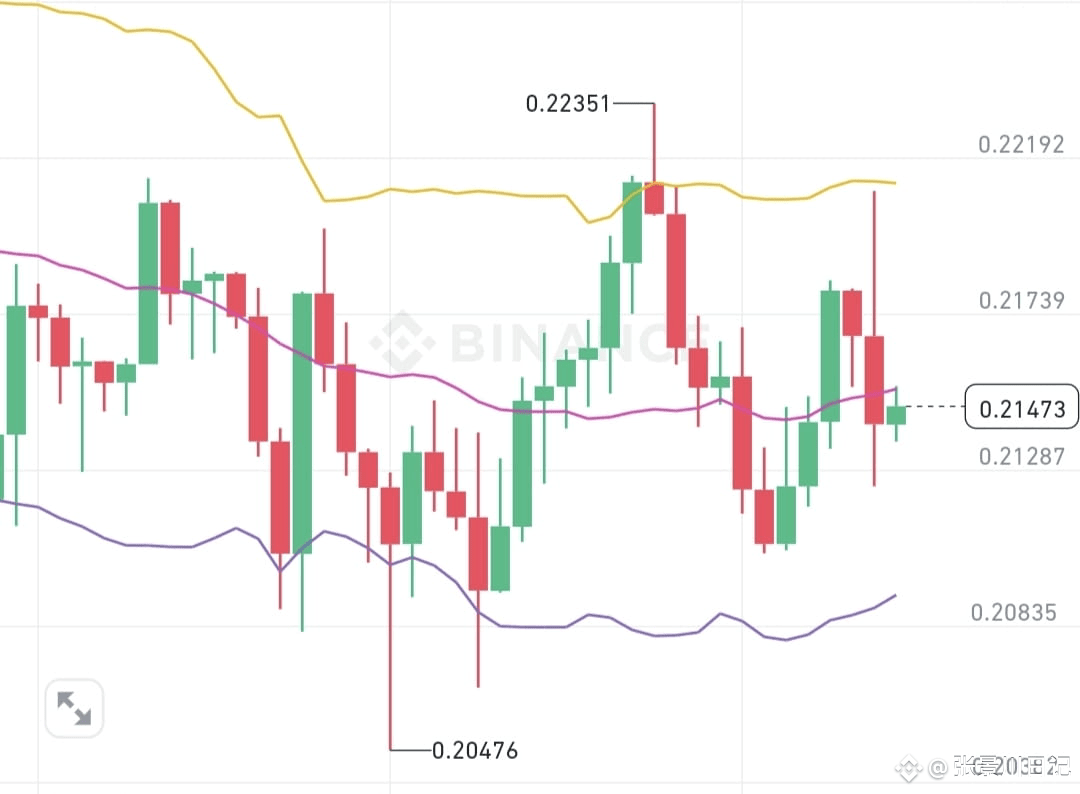
Task: Click the current price label 0.21473
Action: [x=1020, y=407]
